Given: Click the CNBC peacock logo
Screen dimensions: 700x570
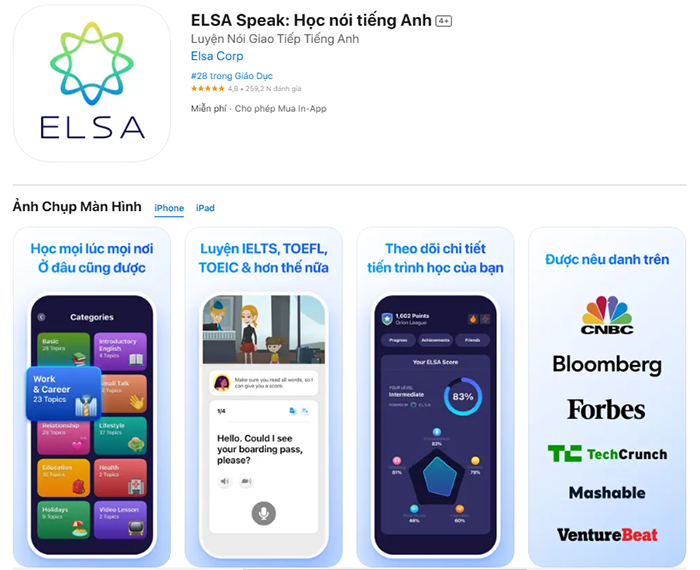Looking at the screenshot, I should (607, 315).
